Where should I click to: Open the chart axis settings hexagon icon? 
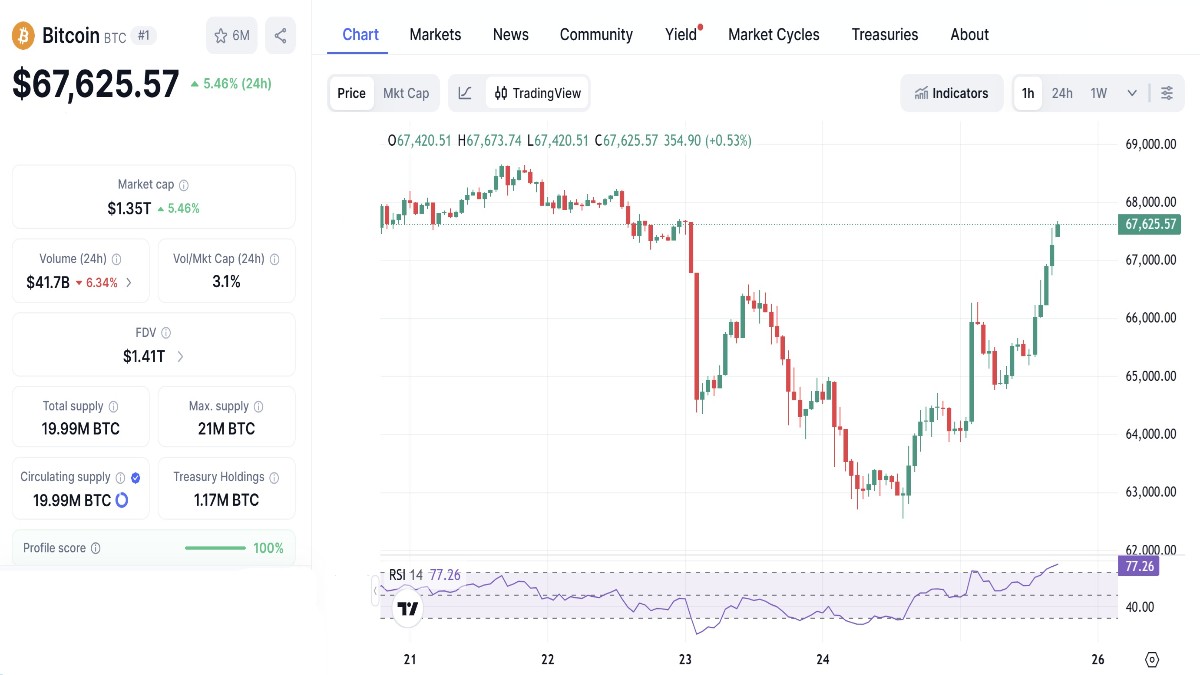click(1152, 660)
